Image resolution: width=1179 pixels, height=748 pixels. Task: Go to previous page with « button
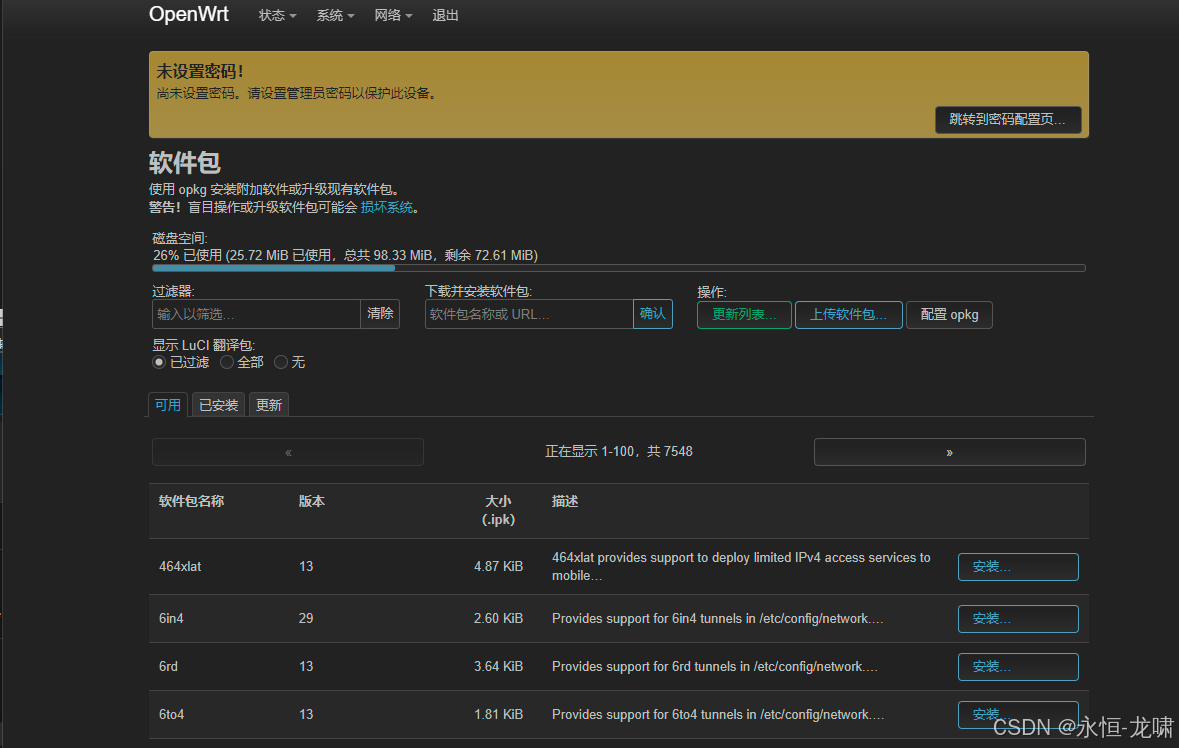coord(288,452)
